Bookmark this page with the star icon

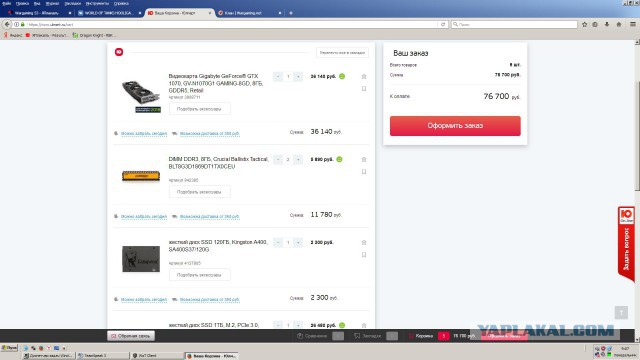point(584,24)
